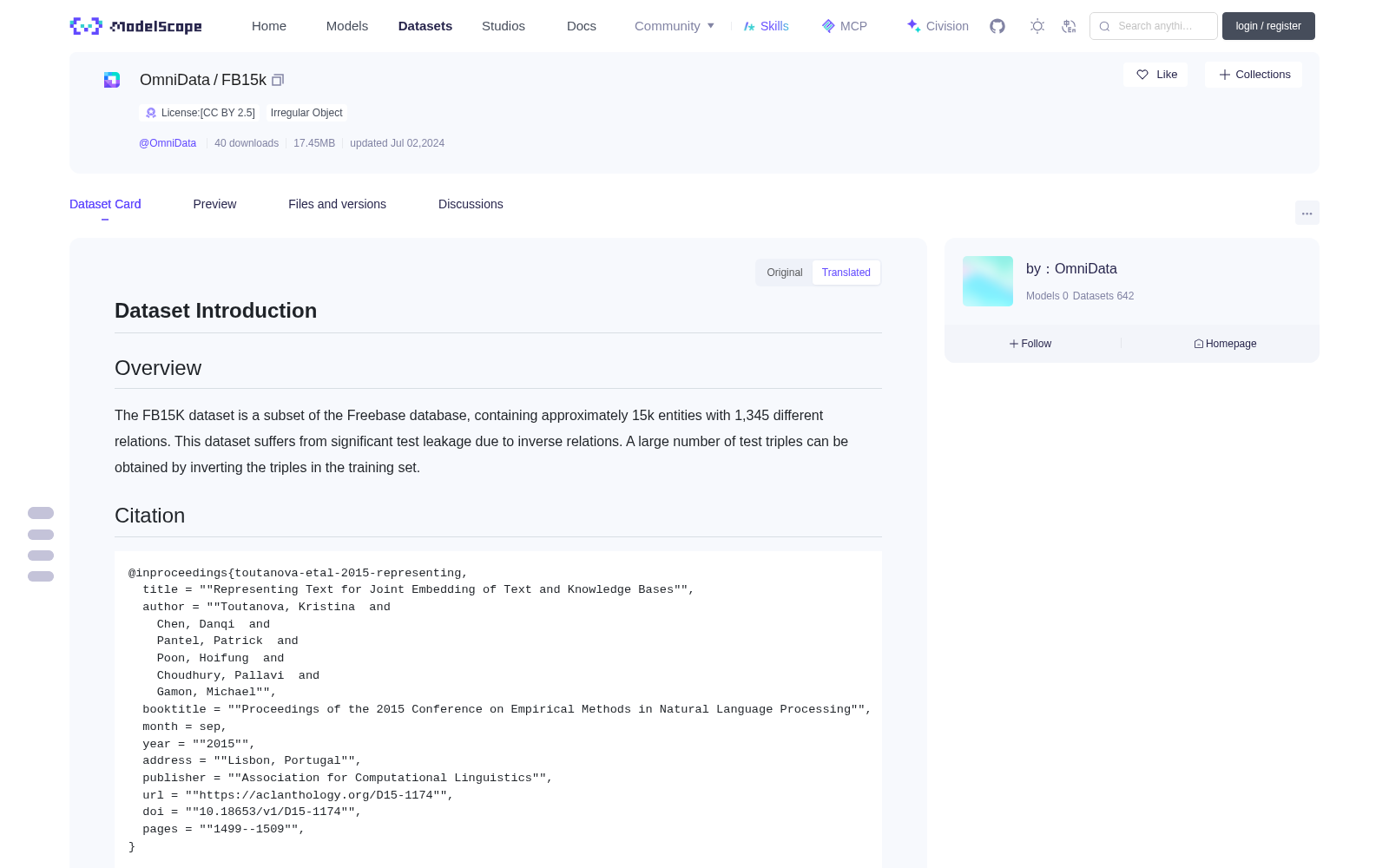Viewport: 1389px width, 868px height.
Task: Open the three-dots more options button
Action: pyautogui.click(x=1307, y=213)
